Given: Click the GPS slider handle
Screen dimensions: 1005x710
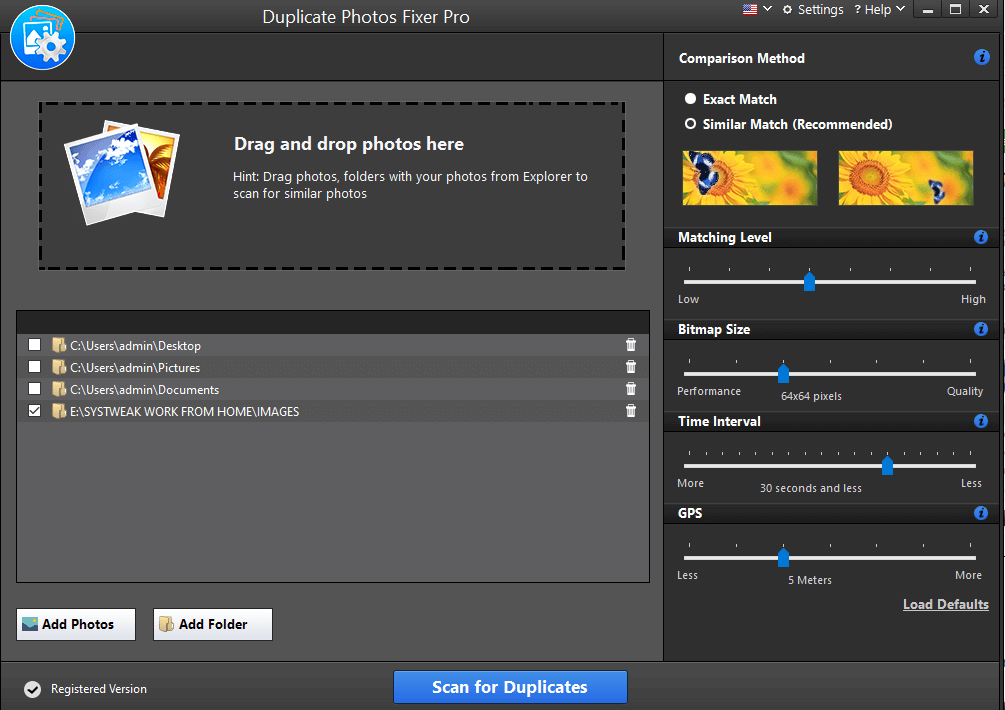Looking at the screenshot, I should (783, 557).
